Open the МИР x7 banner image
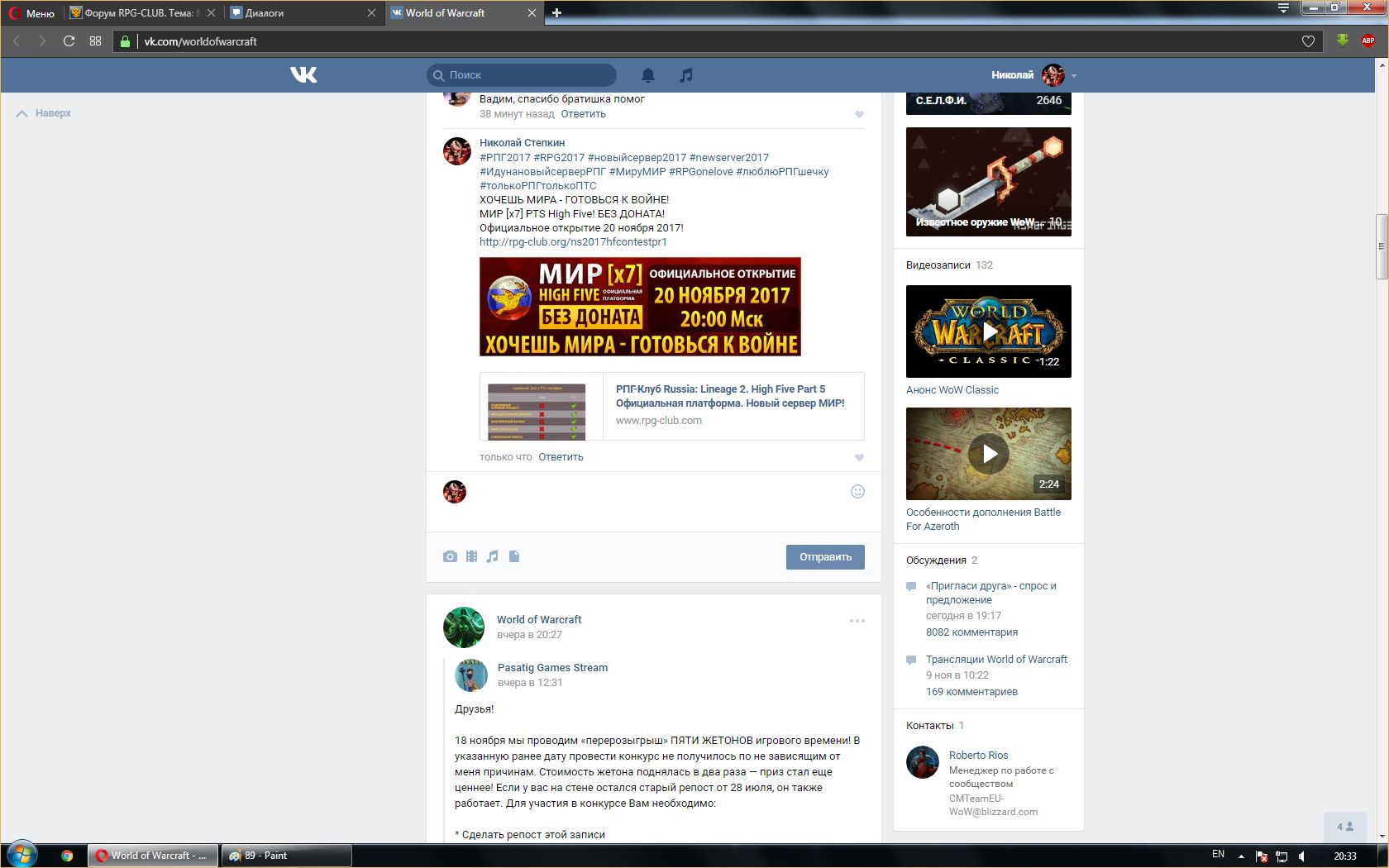The height and width of the screenshot is (868, 1389). [x=640, y=307]
